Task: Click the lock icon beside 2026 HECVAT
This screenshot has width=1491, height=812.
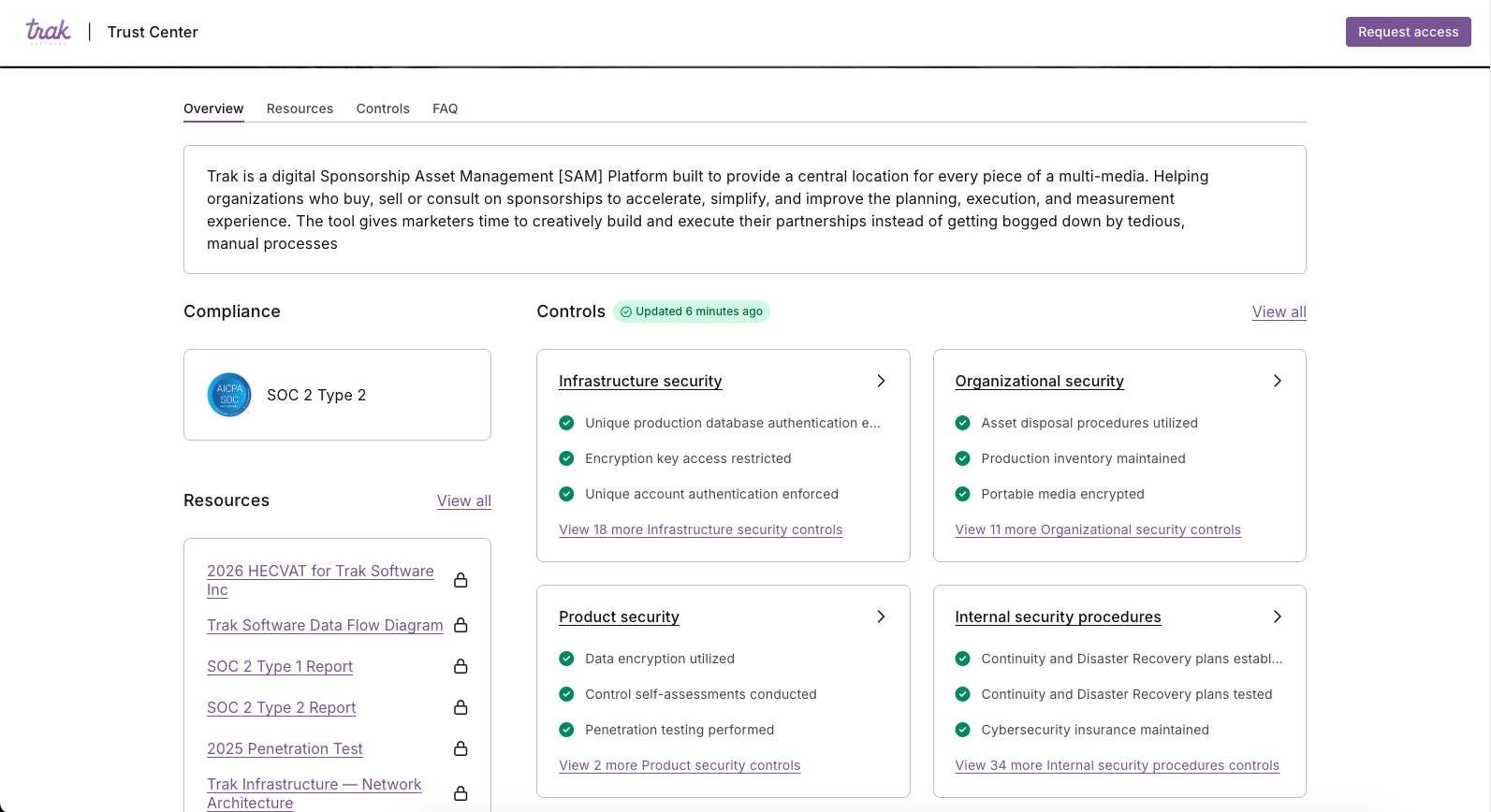Action: point(460,580)
